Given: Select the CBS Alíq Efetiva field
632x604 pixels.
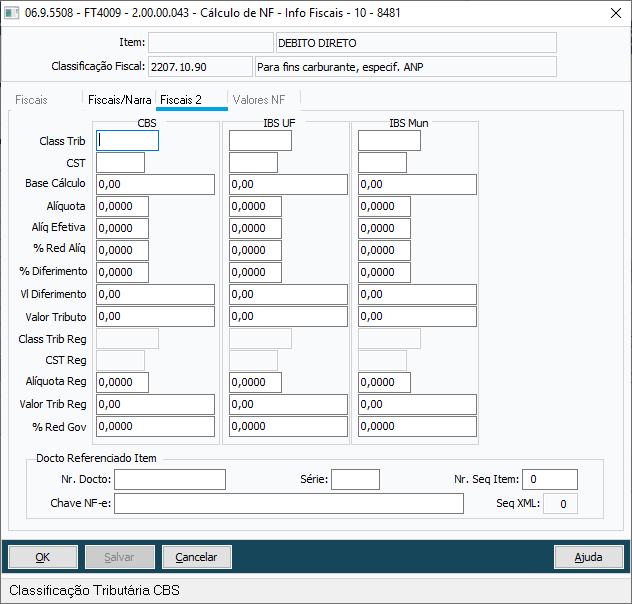Looking at the screenshot, I should 123,228.
